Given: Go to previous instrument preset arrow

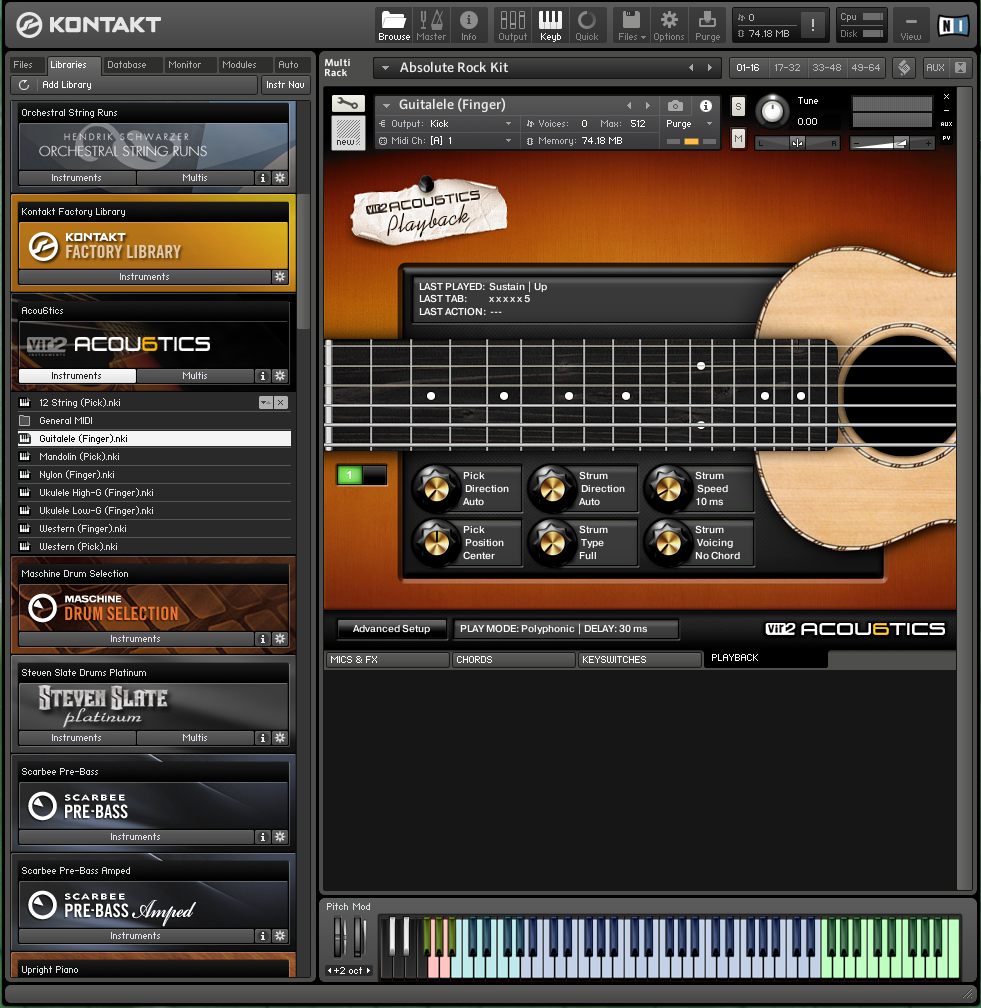Looking at the screenshot, I should pos(629,105).
